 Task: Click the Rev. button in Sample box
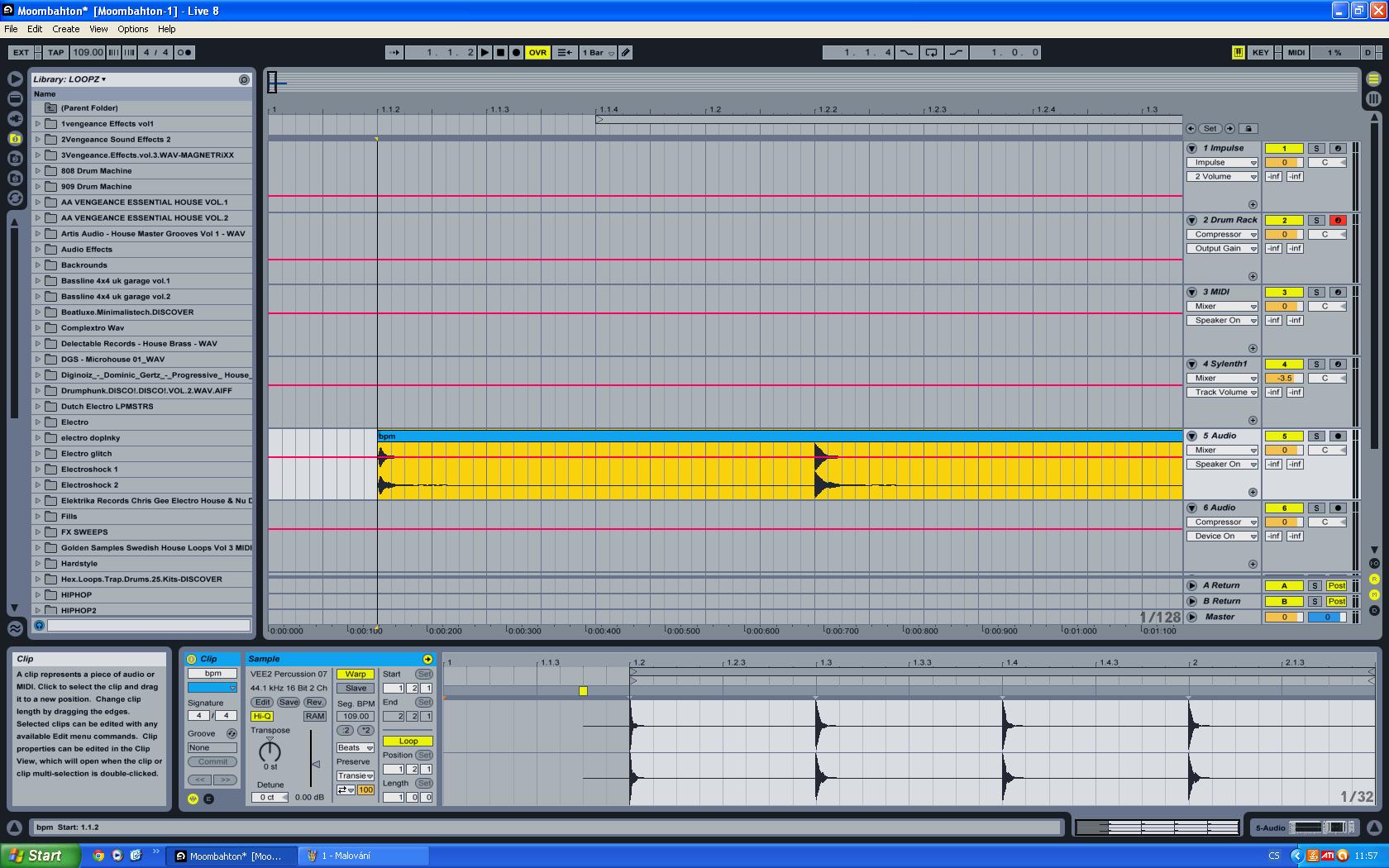tap(314, 702)
